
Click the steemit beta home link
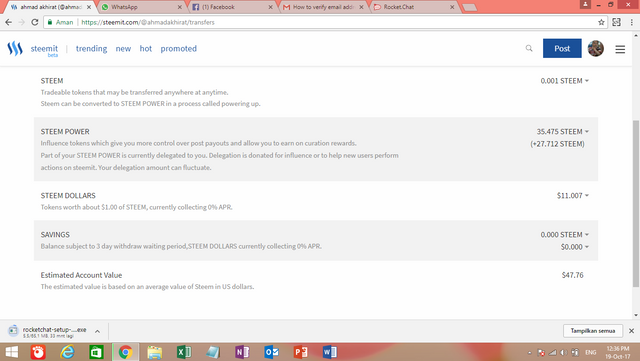[44, 50]
